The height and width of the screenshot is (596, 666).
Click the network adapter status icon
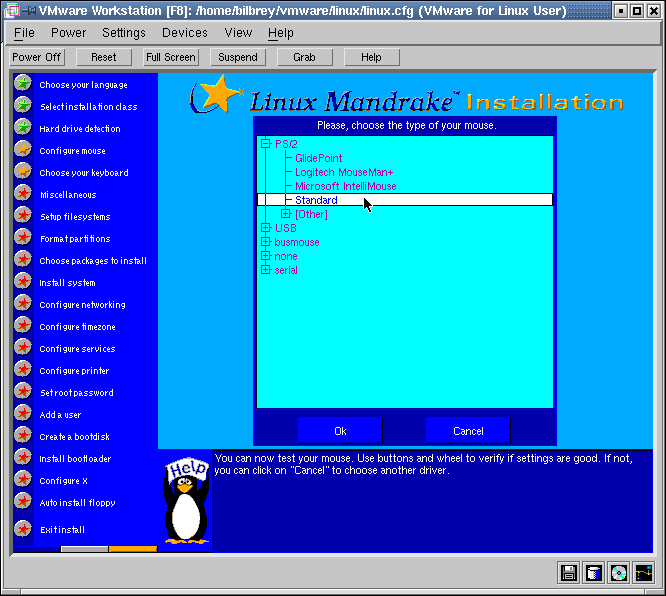pos(644,573)
